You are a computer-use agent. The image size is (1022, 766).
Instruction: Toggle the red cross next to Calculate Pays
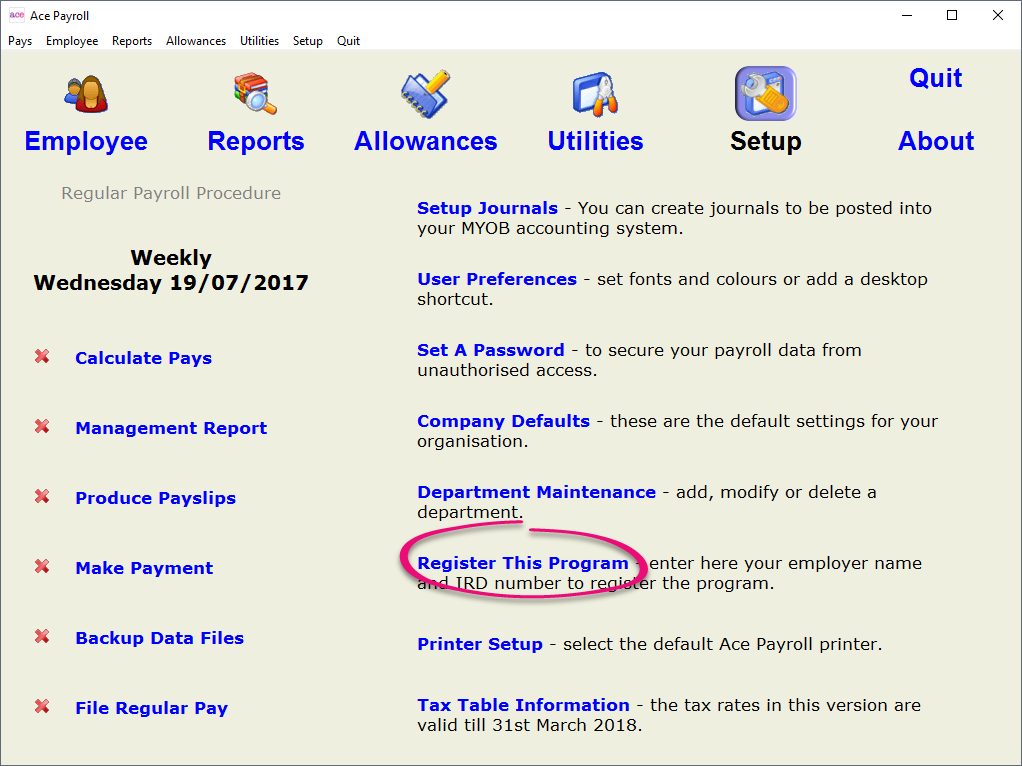coord(43,357)
